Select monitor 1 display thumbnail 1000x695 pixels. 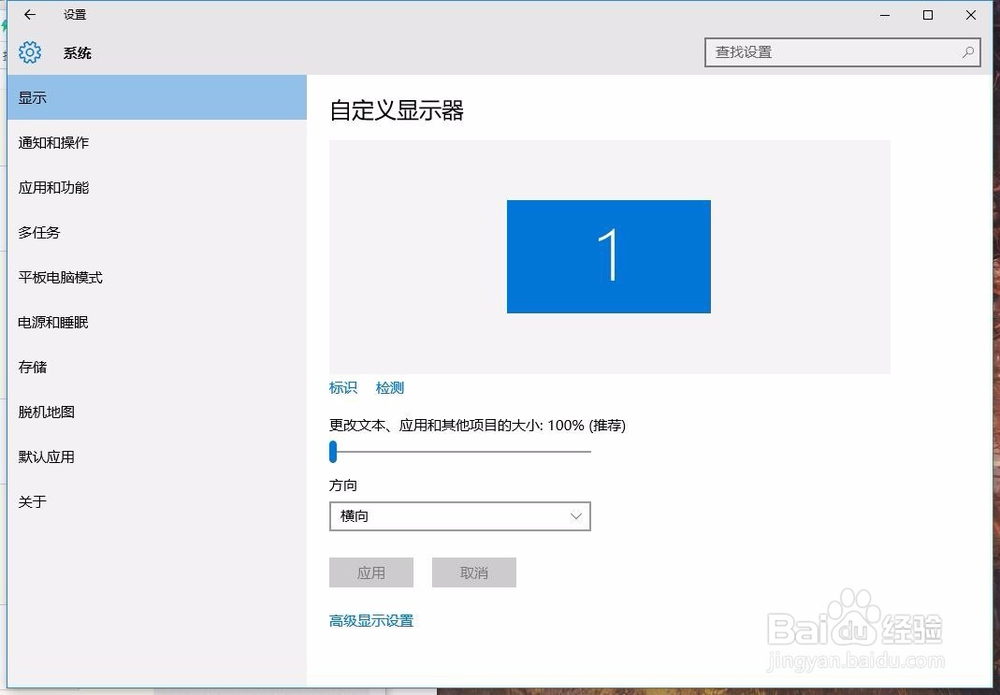(608, 256)
